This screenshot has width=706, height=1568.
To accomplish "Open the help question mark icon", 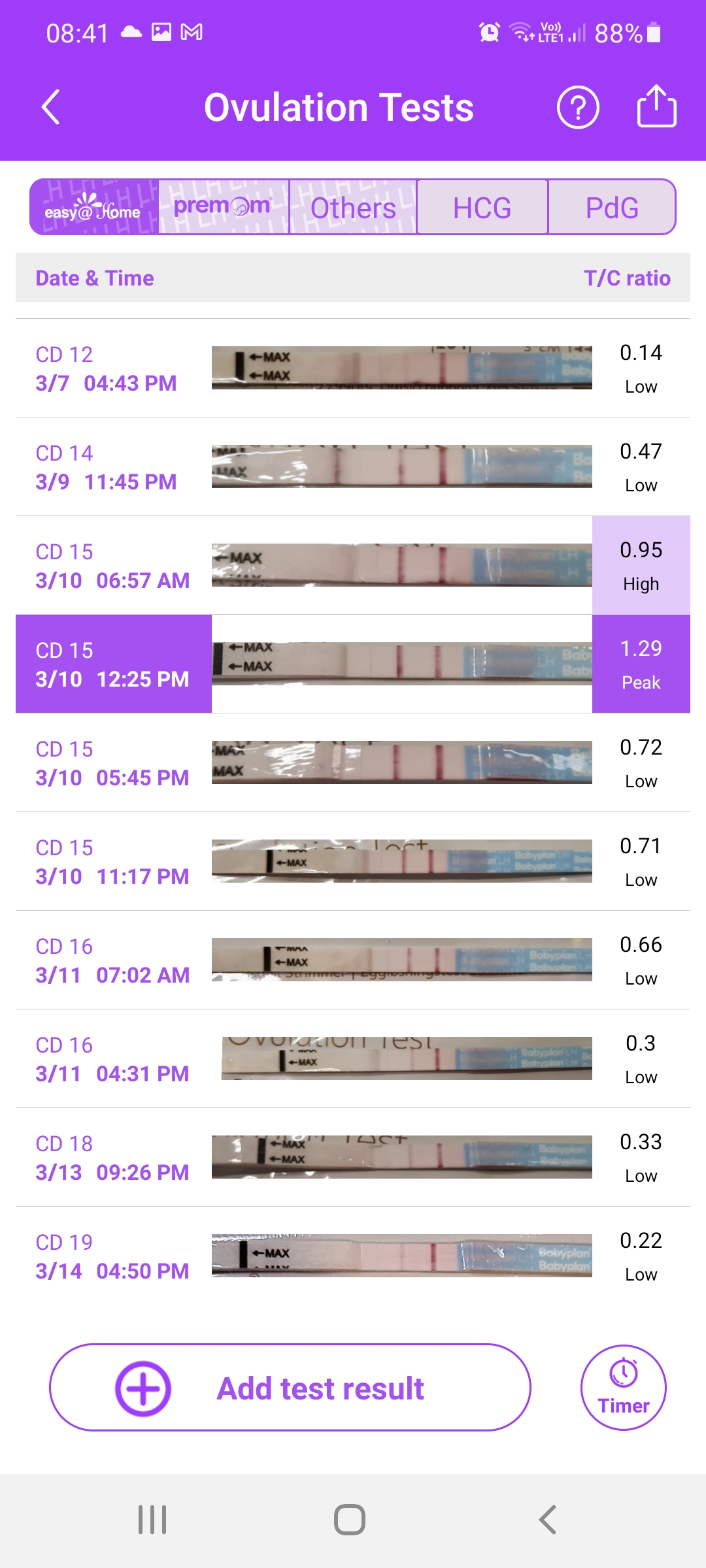I will pyautogui.click(x=578, y=107).
